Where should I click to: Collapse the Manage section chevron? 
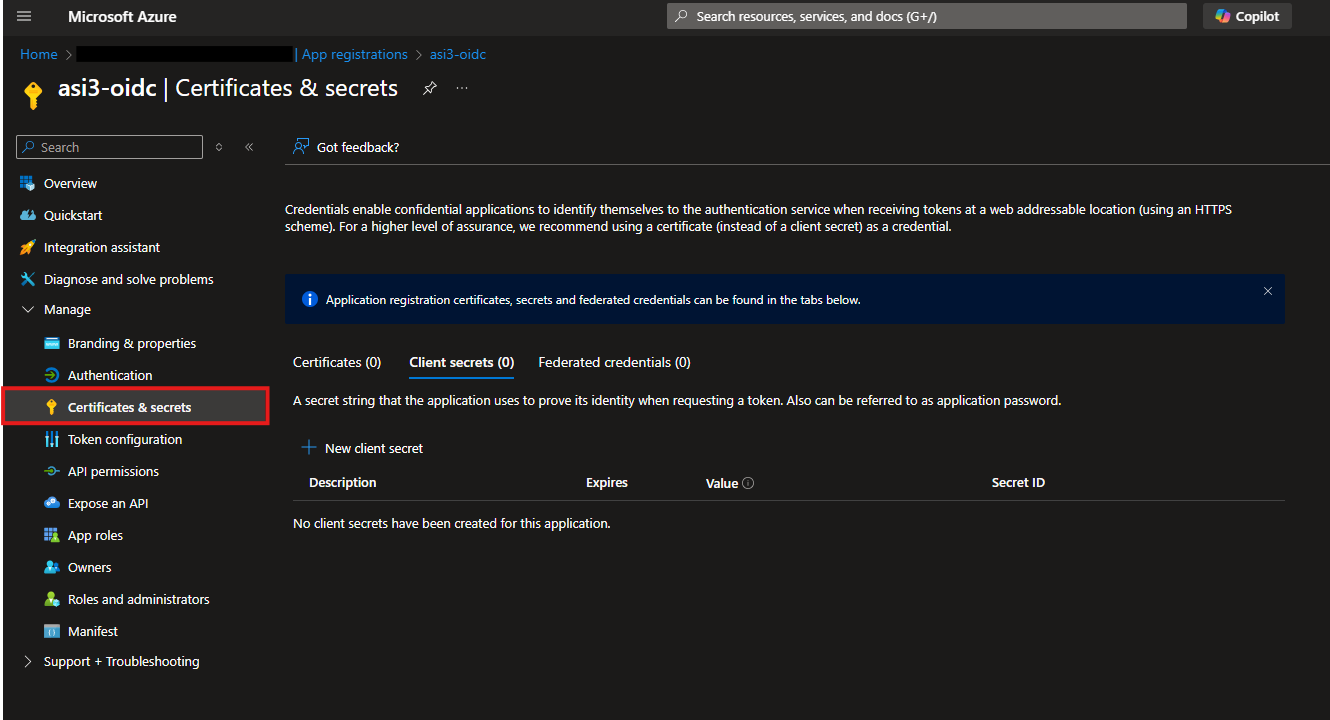[x=27, y=310]
